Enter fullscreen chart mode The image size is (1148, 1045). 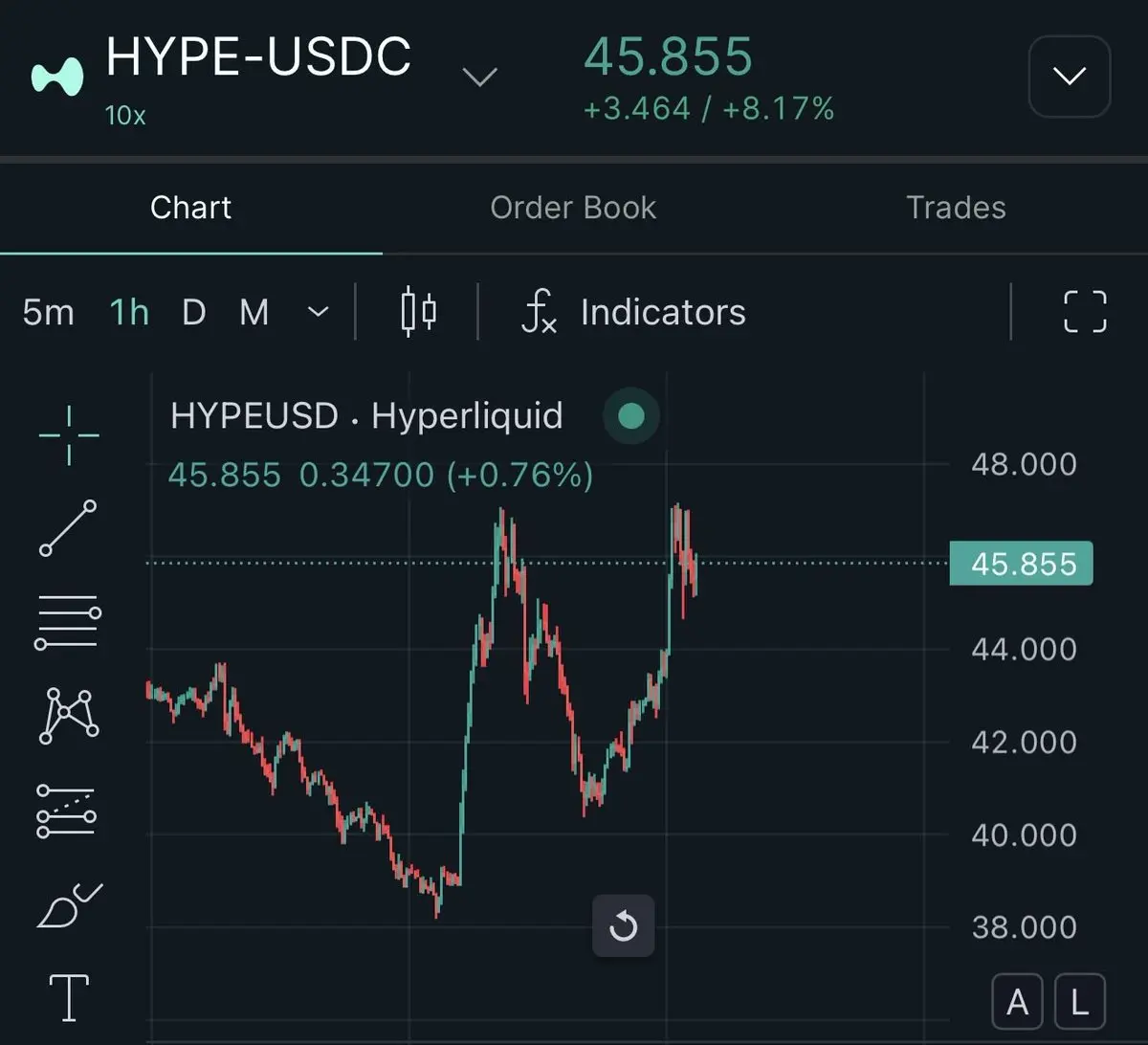(1086, 312)
